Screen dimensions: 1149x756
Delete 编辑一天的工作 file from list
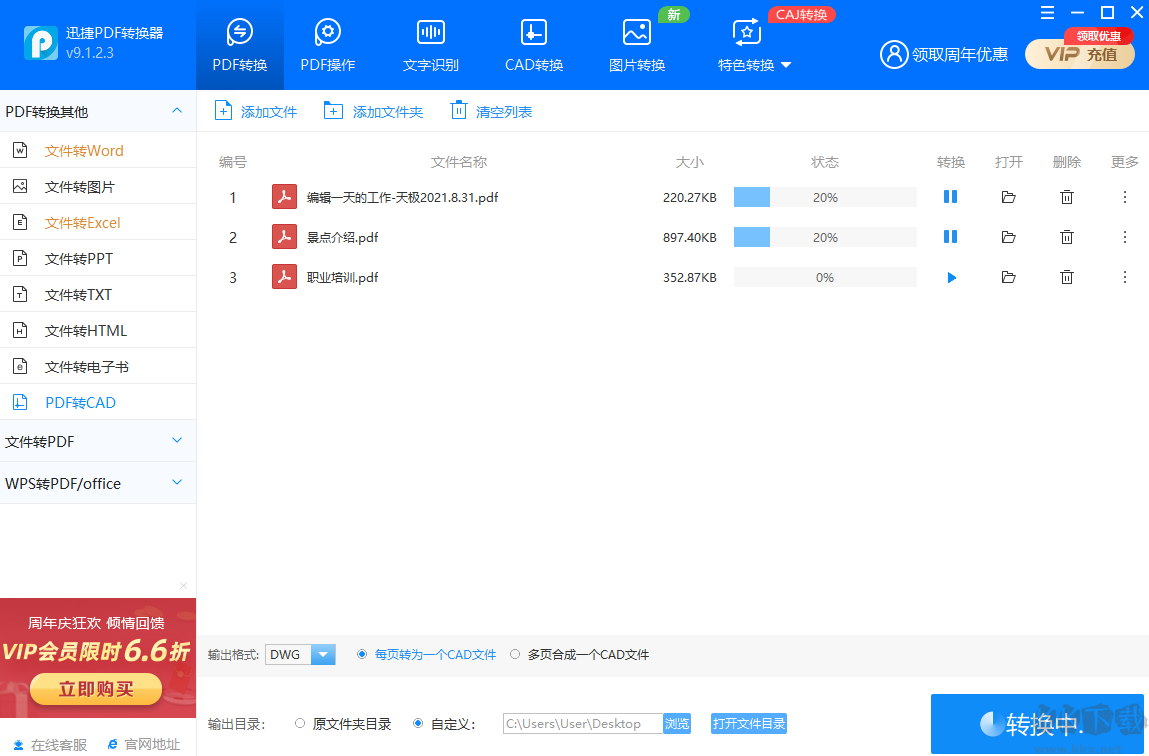click(1067, 197)
